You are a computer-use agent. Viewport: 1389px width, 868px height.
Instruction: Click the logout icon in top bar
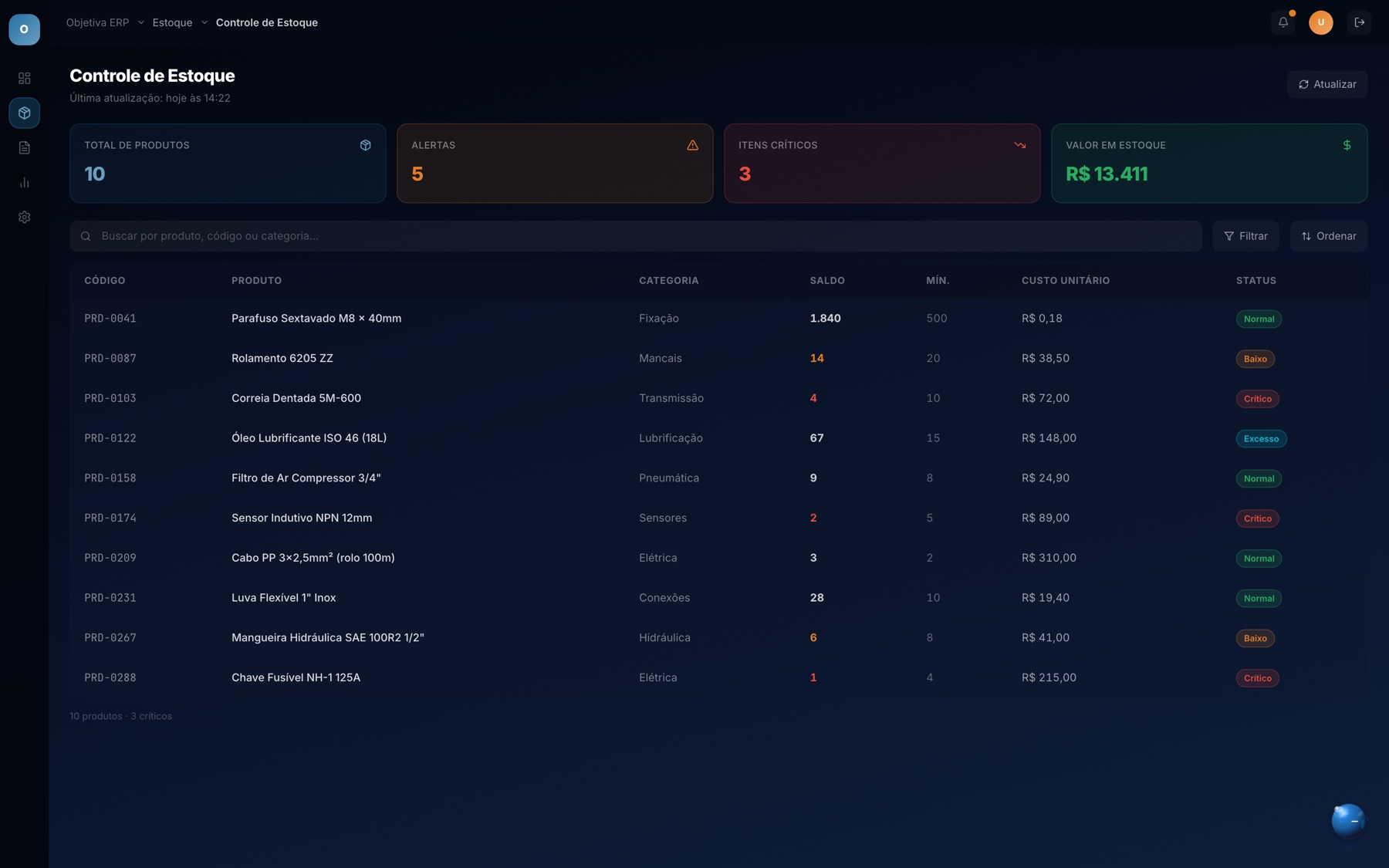[1359, 22]
